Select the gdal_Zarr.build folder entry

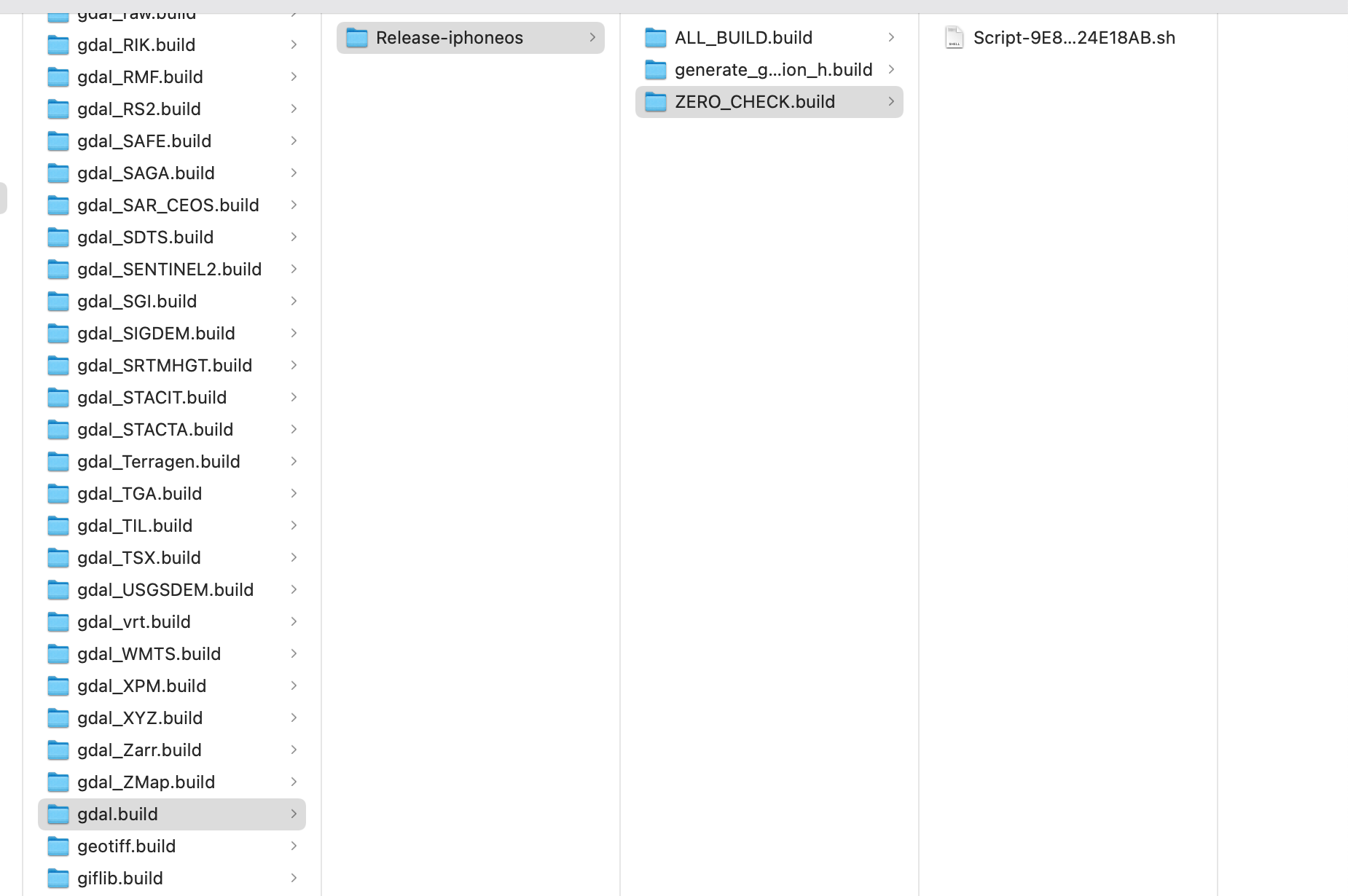click(139, 750)
